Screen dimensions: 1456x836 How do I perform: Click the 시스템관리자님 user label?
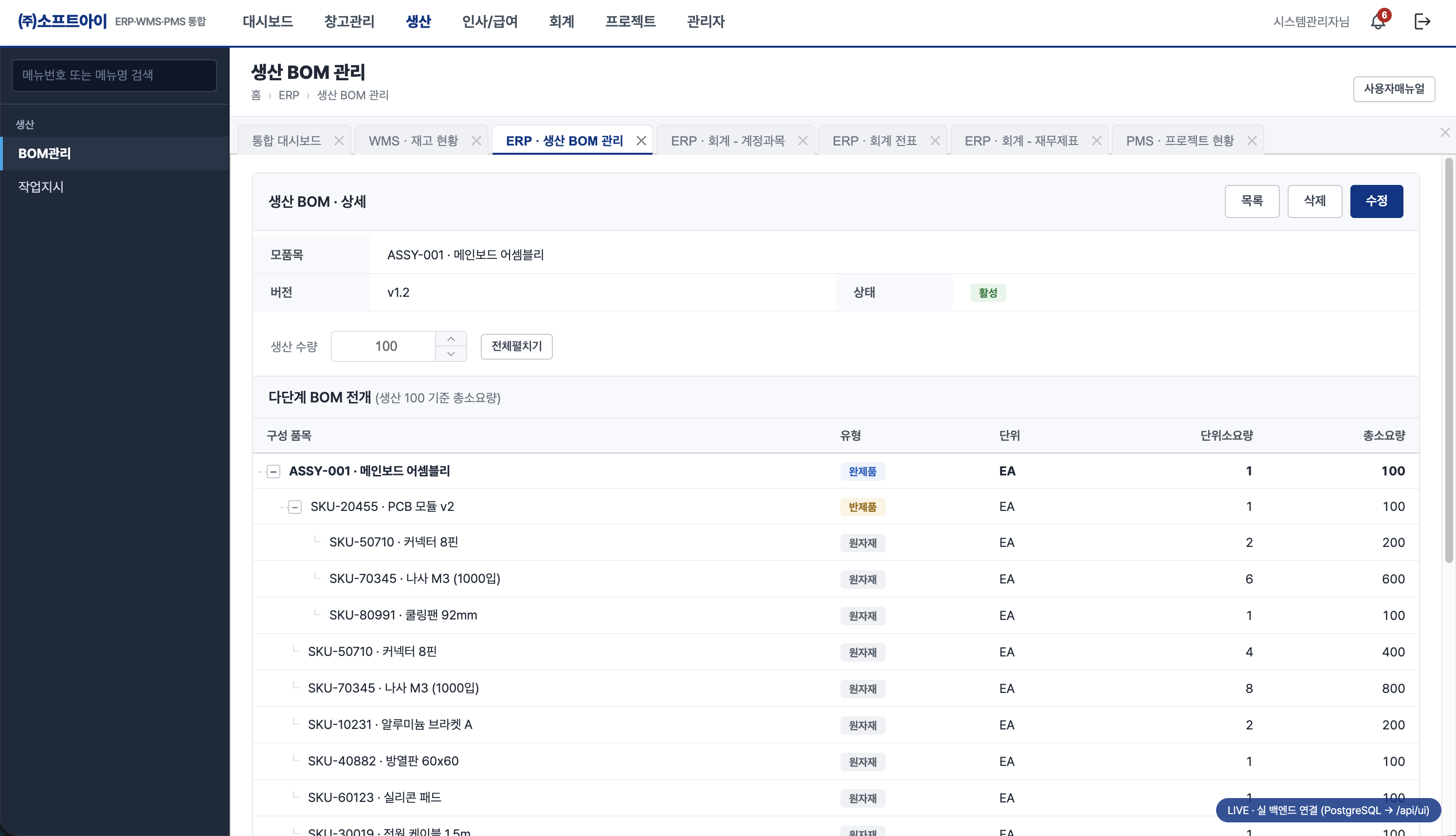[x=1311, y=22]
